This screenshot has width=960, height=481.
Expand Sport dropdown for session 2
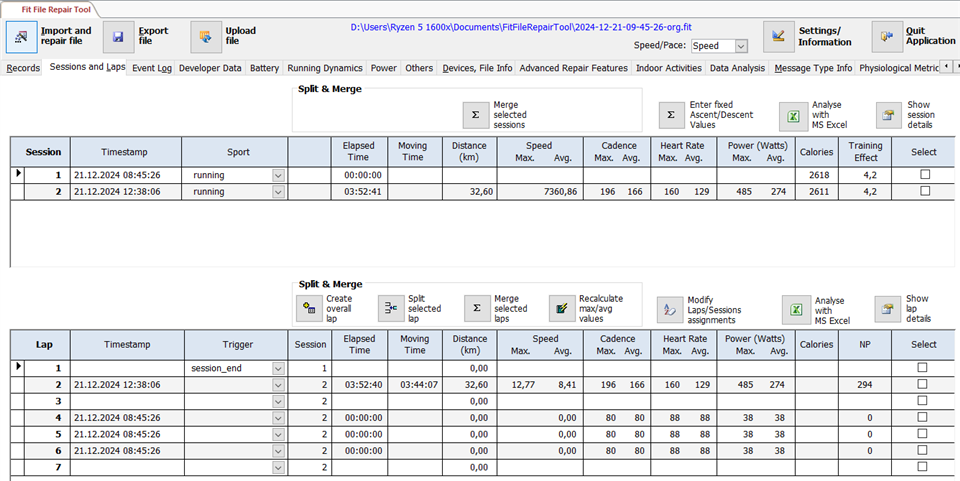[278, 191]
